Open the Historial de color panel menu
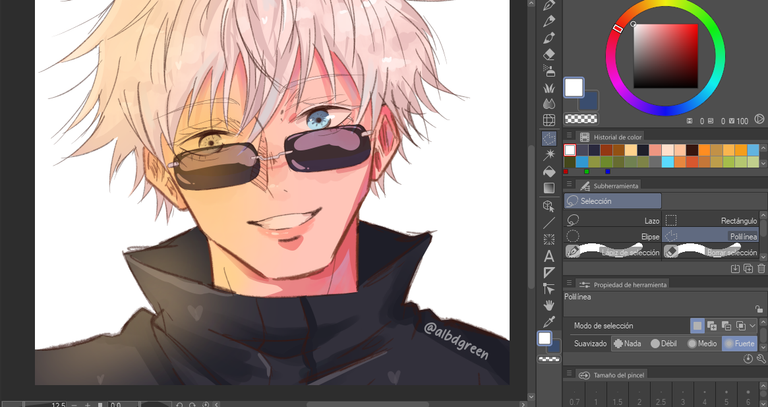The width and height of the screenshot is (768, 407). [x=569, y=136]
